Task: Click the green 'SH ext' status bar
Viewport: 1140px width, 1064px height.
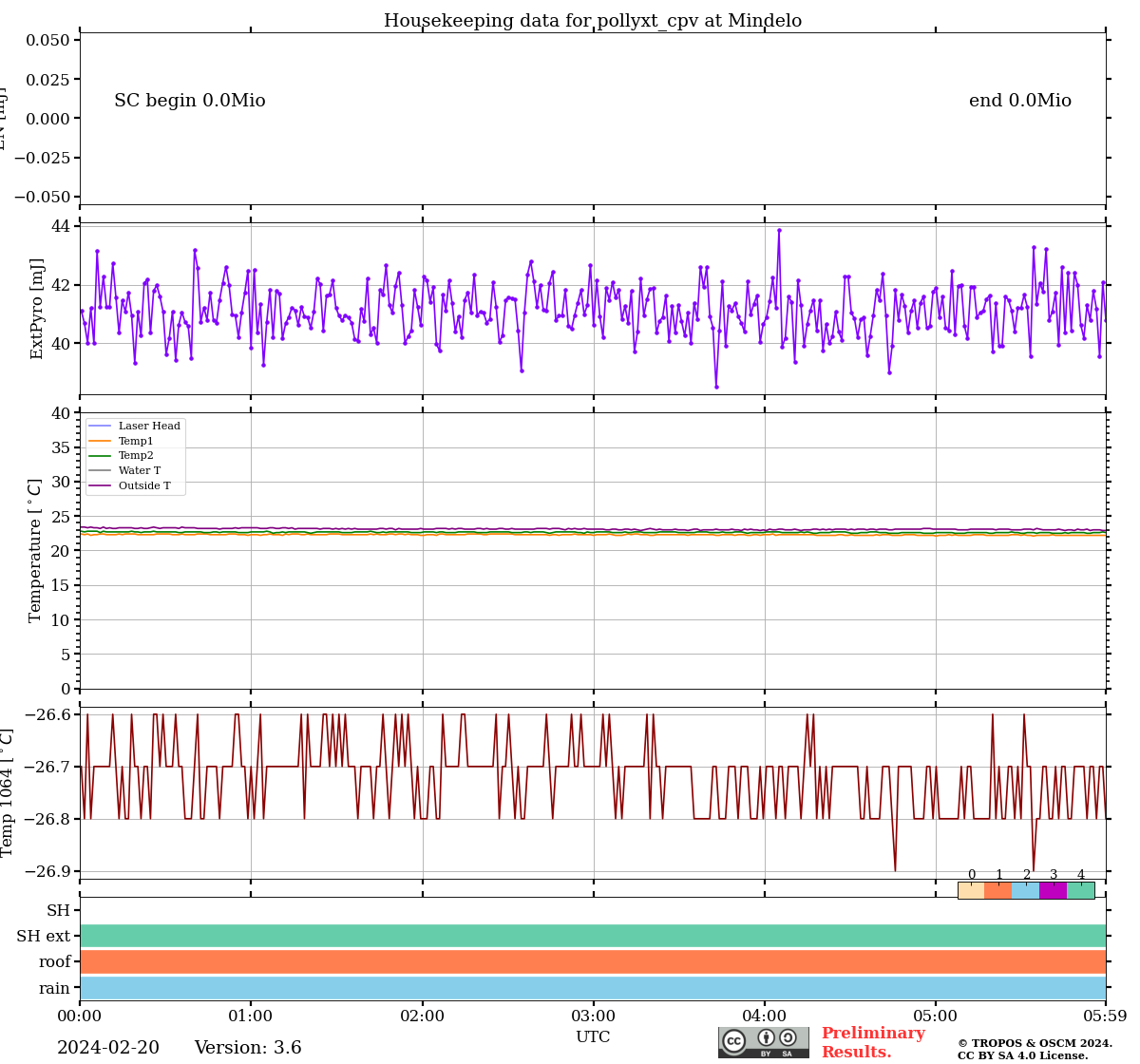Action: (x=593, y=936)
